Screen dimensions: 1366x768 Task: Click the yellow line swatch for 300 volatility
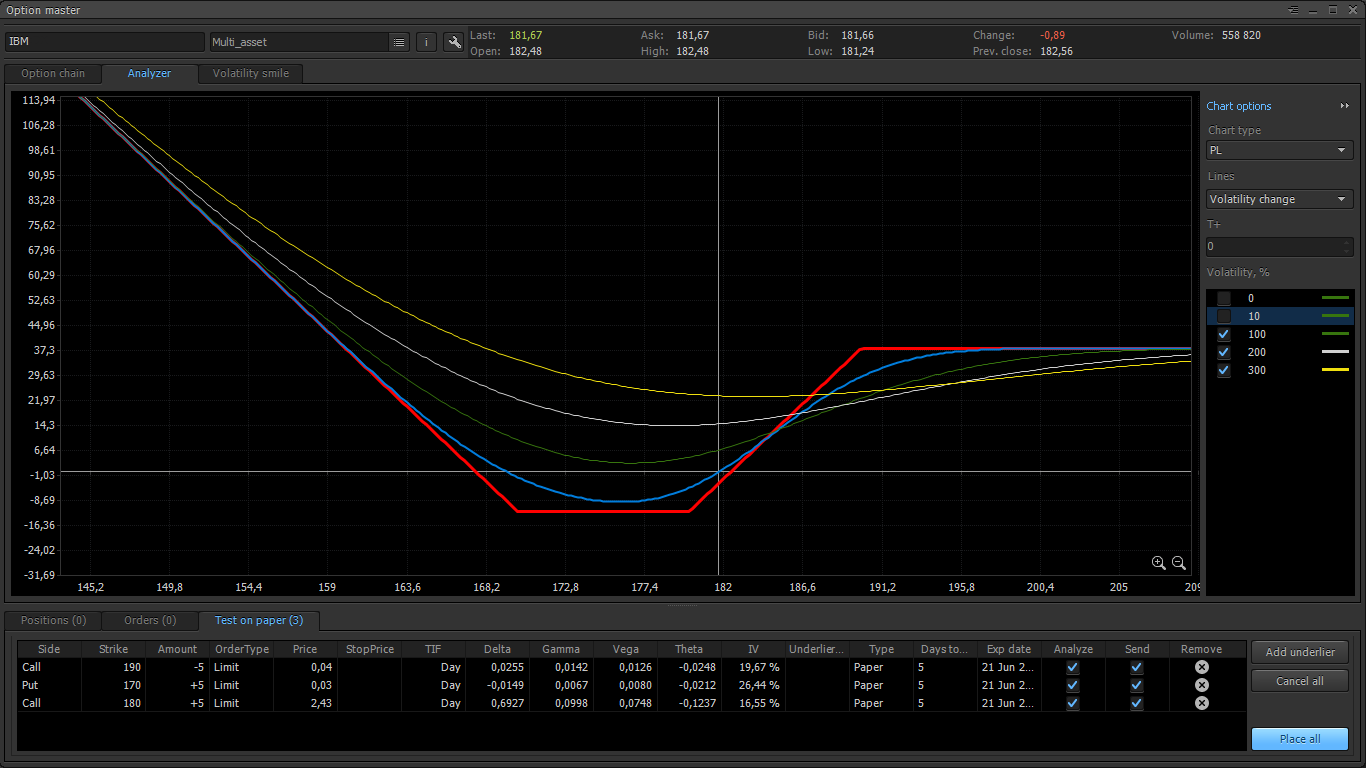(1334, 370)
